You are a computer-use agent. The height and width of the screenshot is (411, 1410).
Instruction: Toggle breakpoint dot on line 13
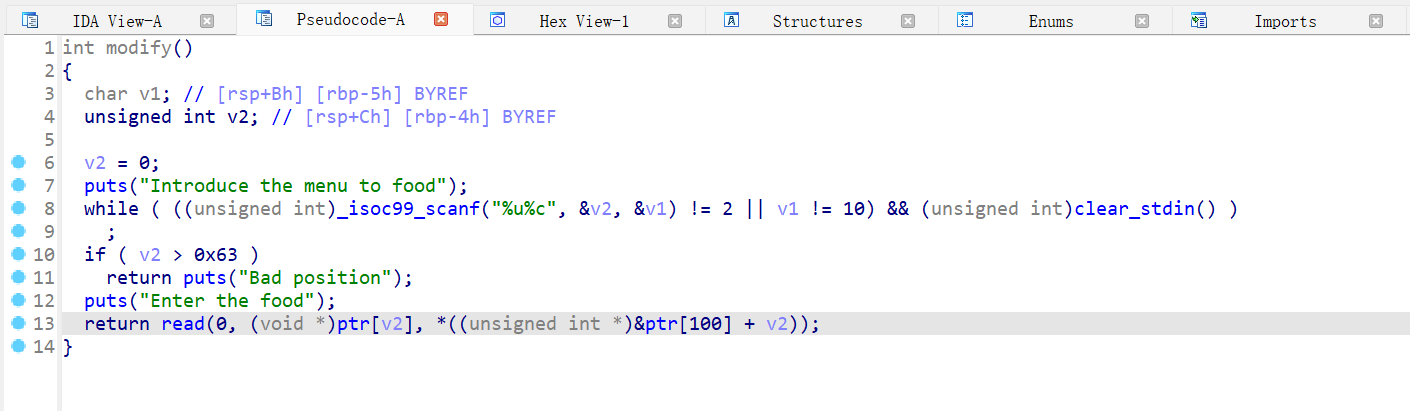pos(17,323)
